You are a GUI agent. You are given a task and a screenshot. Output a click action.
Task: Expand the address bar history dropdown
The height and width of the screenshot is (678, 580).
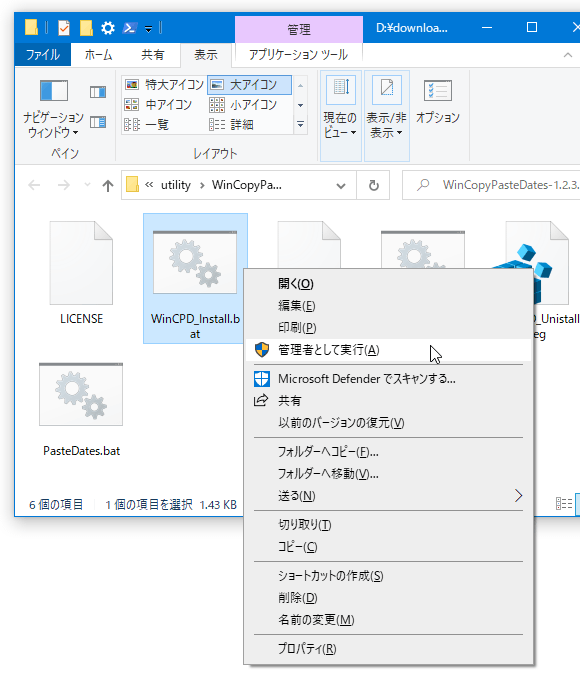[341, 185]
